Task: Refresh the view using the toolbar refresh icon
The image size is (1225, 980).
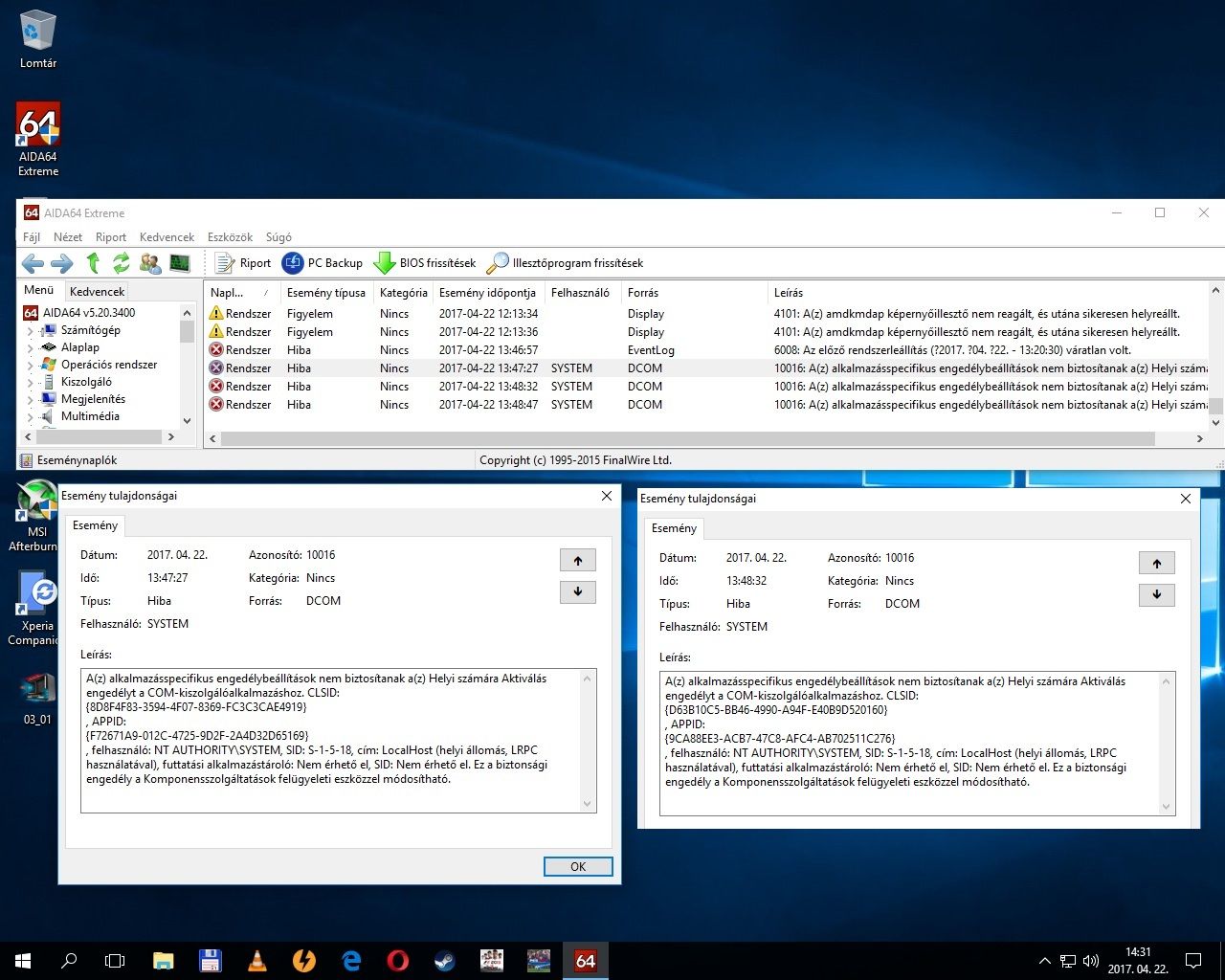Action: click(x=122, y=263)
